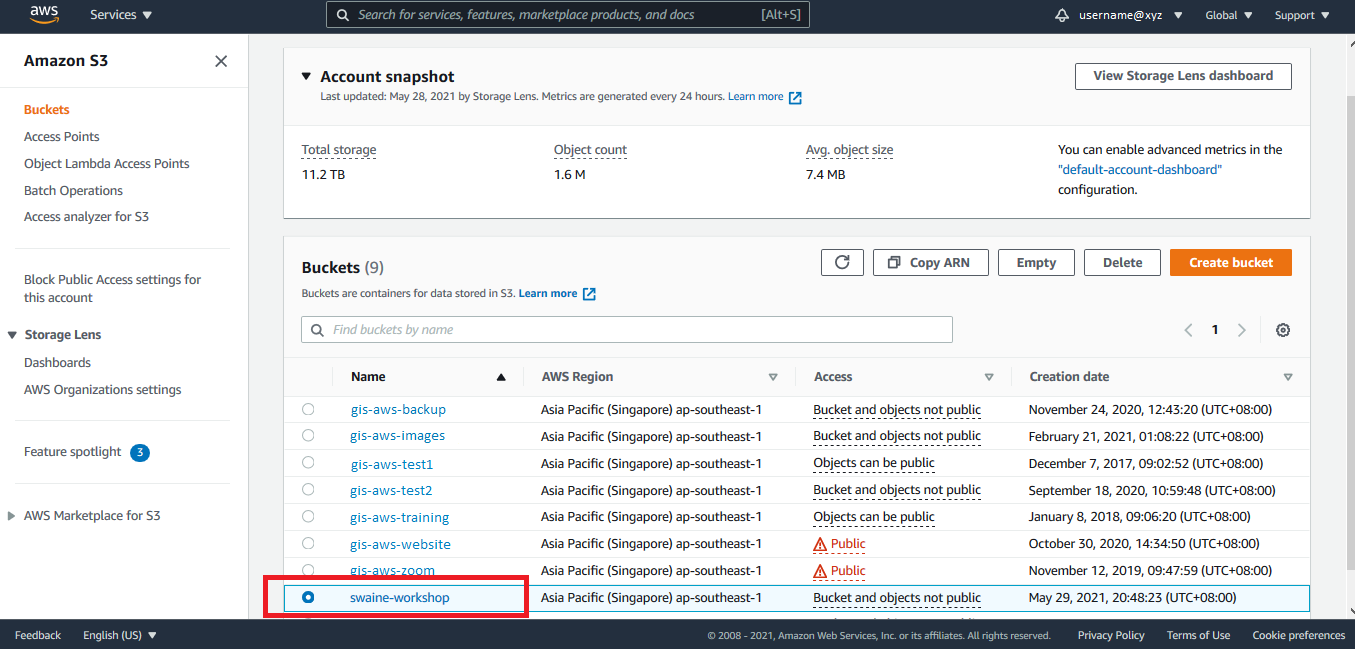Open the default-account-dashboard link
This screenshot has height=649, width=1355.
pos(1140,170)
